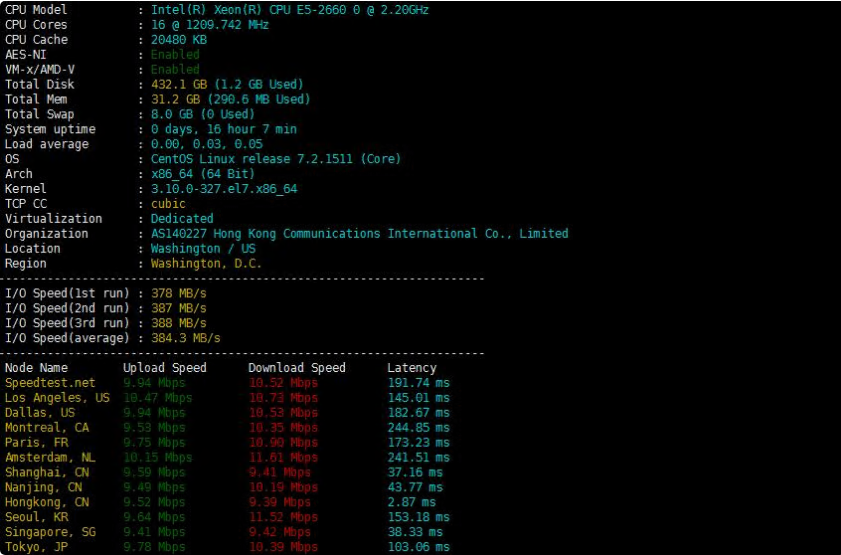
Task: Click the Arch value x86_64 (64 Bit)
Action: [203, 174]
